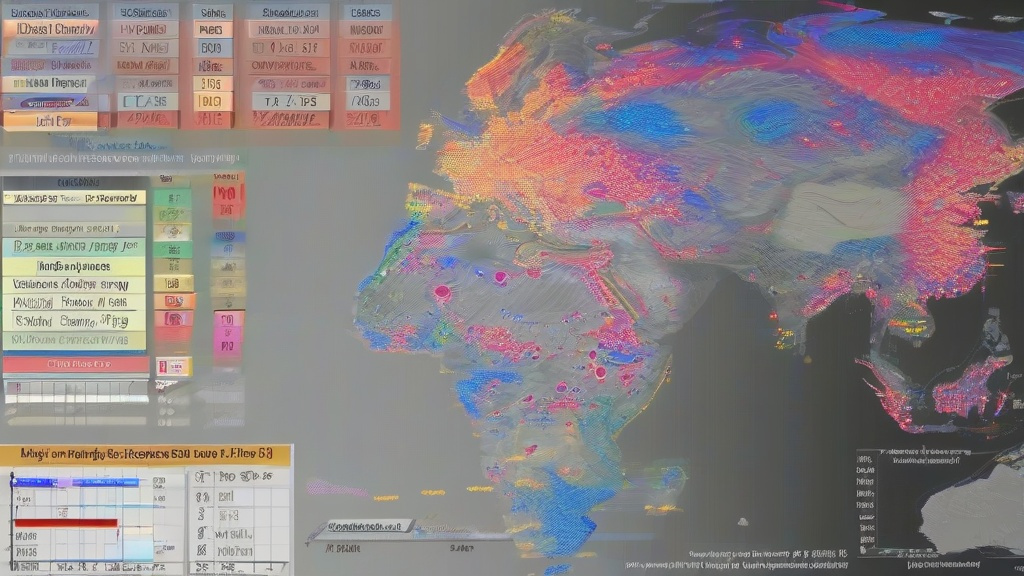Image resolution: width=1024 pixels, height=576 pixels.
Task: Toggle the red-pink "IMO" legend cell
Action: click(228, 197)
